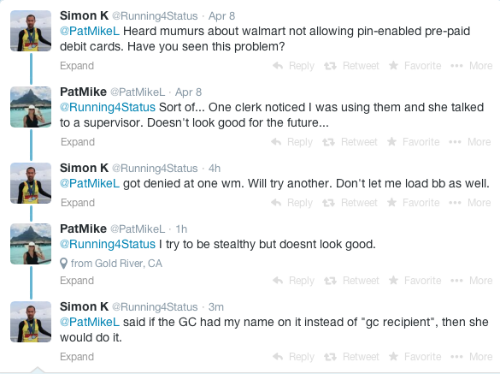Screen dimensions: 500x374
Task: Expand Simon K's Apr 8 tweet
Action: point(77,66)
